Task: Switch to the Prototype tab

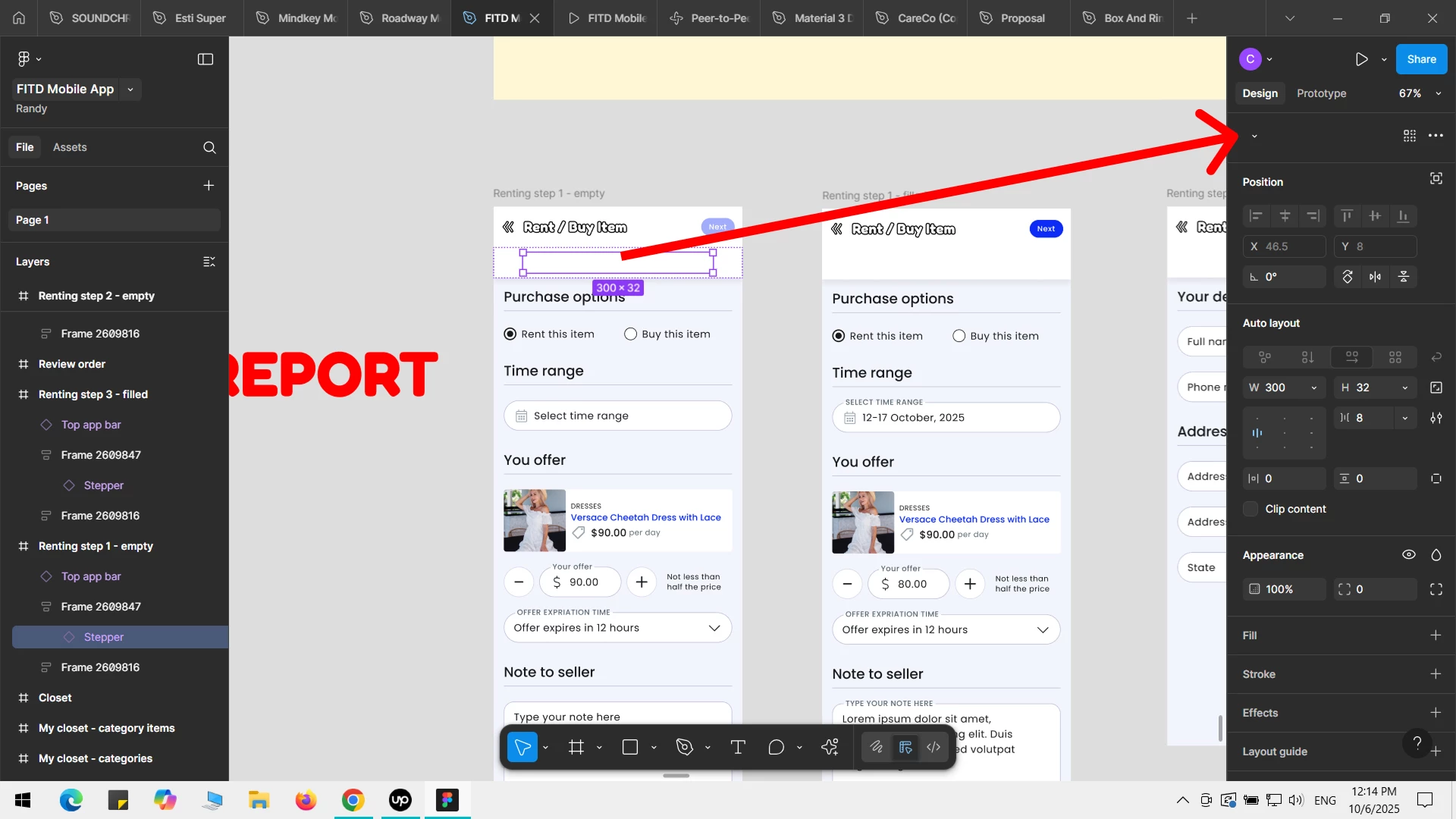Action: pos(1321,93)
